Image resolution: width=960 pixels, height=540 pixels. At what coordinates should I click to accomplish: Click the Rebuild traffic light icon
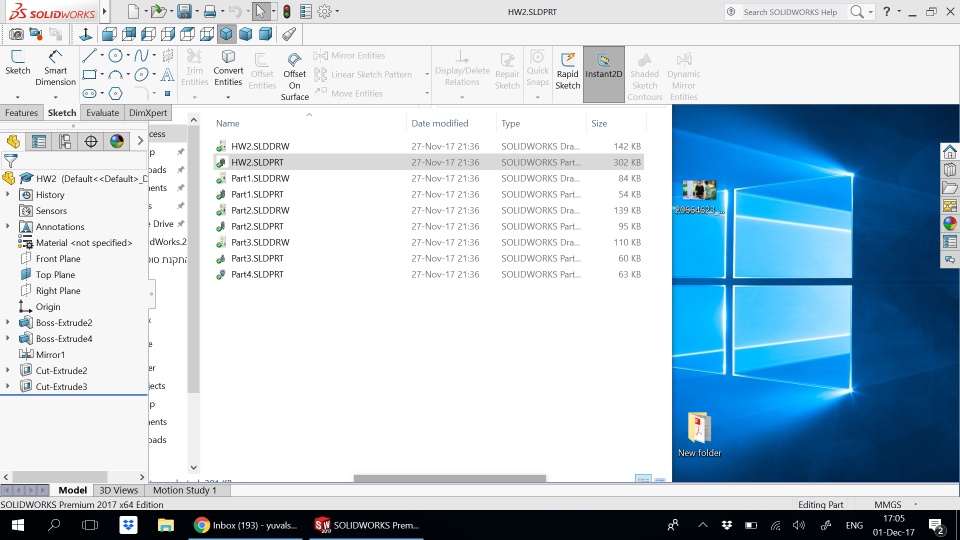click(x=287, y=11)
